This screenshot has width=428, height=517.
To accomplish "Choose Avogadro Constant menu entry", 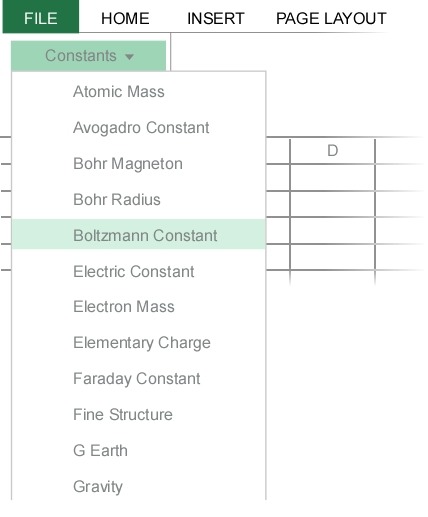I will (x=139, y=128).
